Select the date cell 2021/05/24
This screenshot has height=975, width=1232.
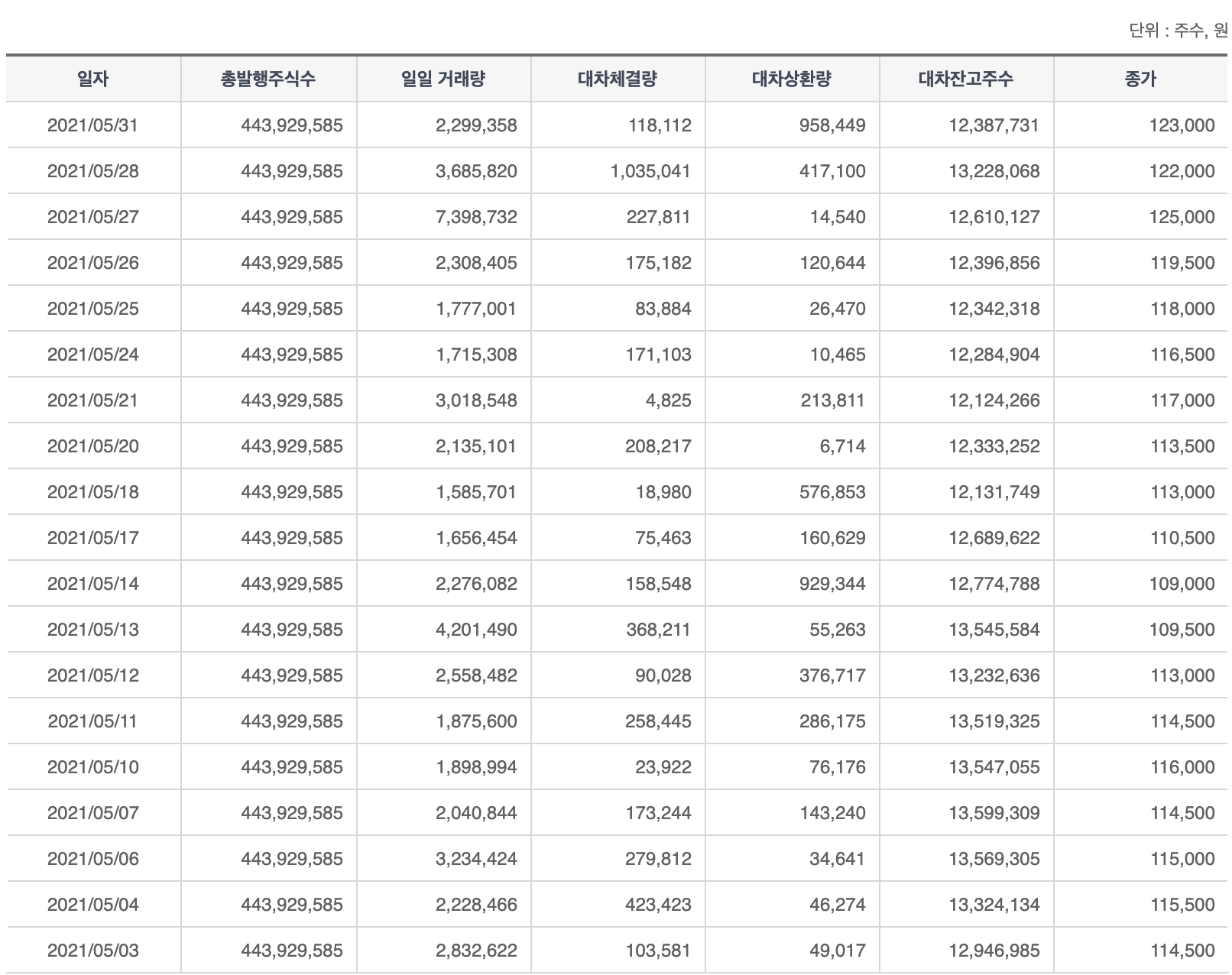93,355
